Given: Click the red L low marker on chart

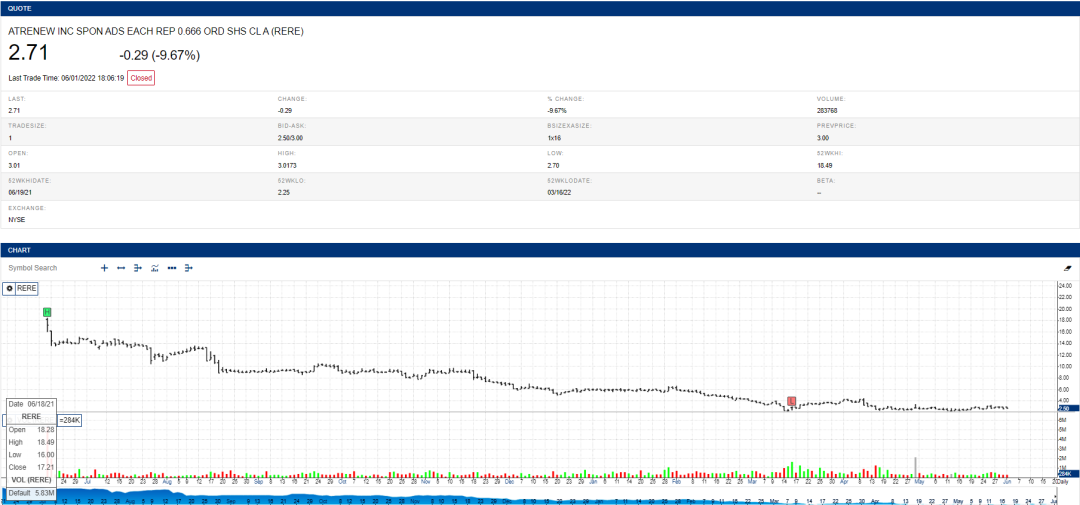Looking at the screenshot, I should [791, 401].
